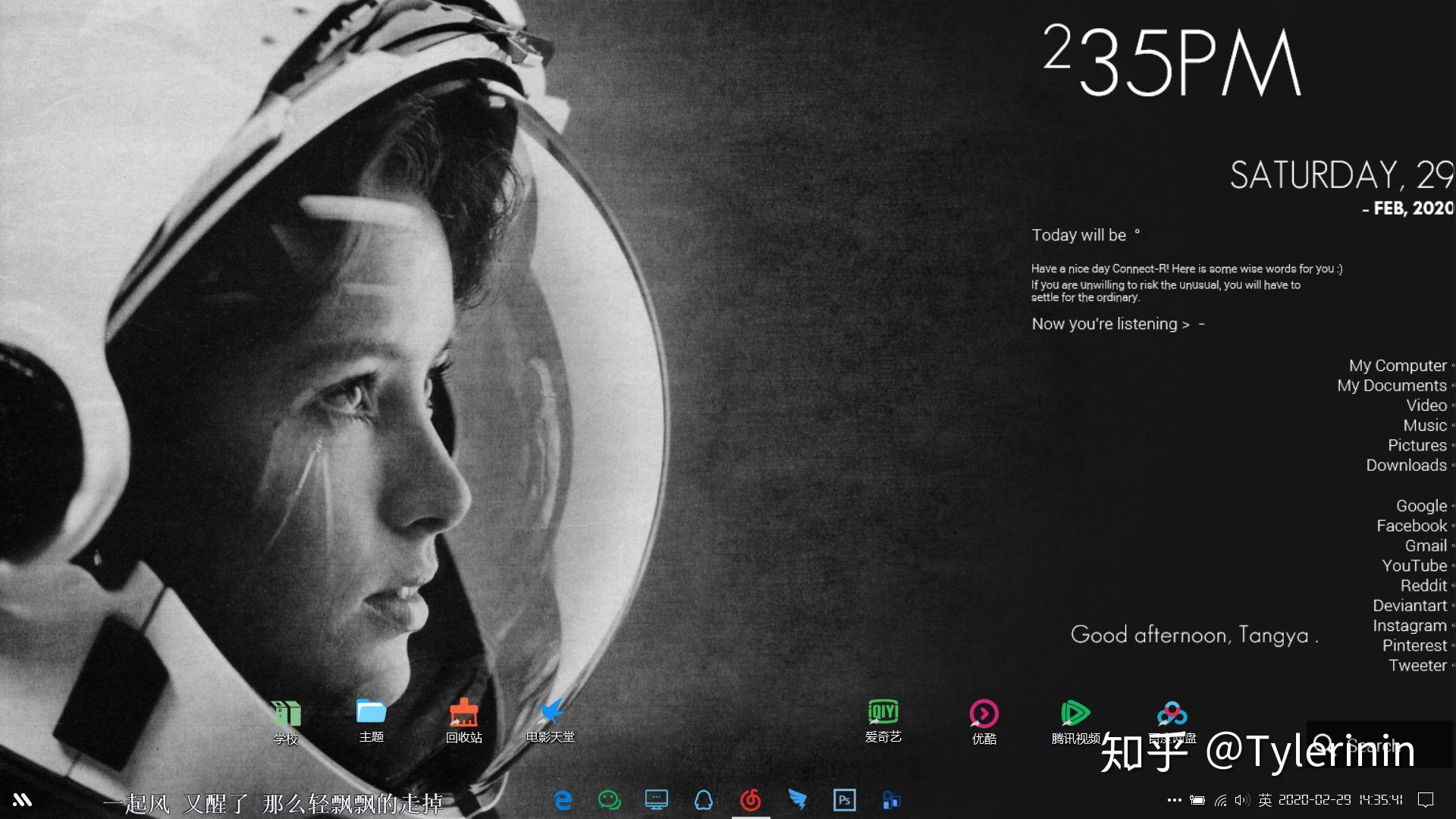The width and height of the screenshot is (1456, 819).
Task: Click the battery icon in system tray
Action: click(1197, 800)
